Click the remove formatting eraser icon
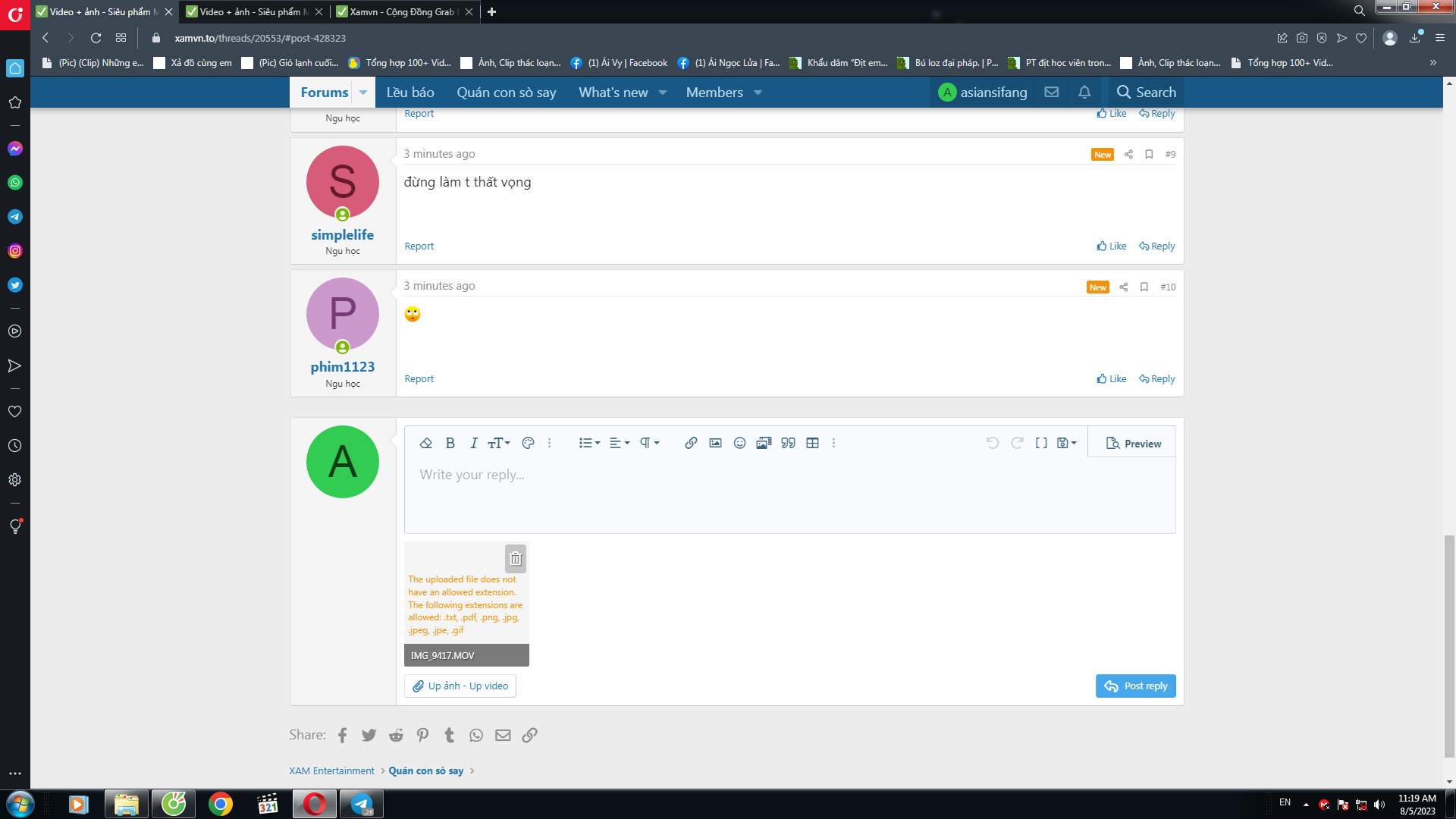1456x819 pixels. point(426,443)
